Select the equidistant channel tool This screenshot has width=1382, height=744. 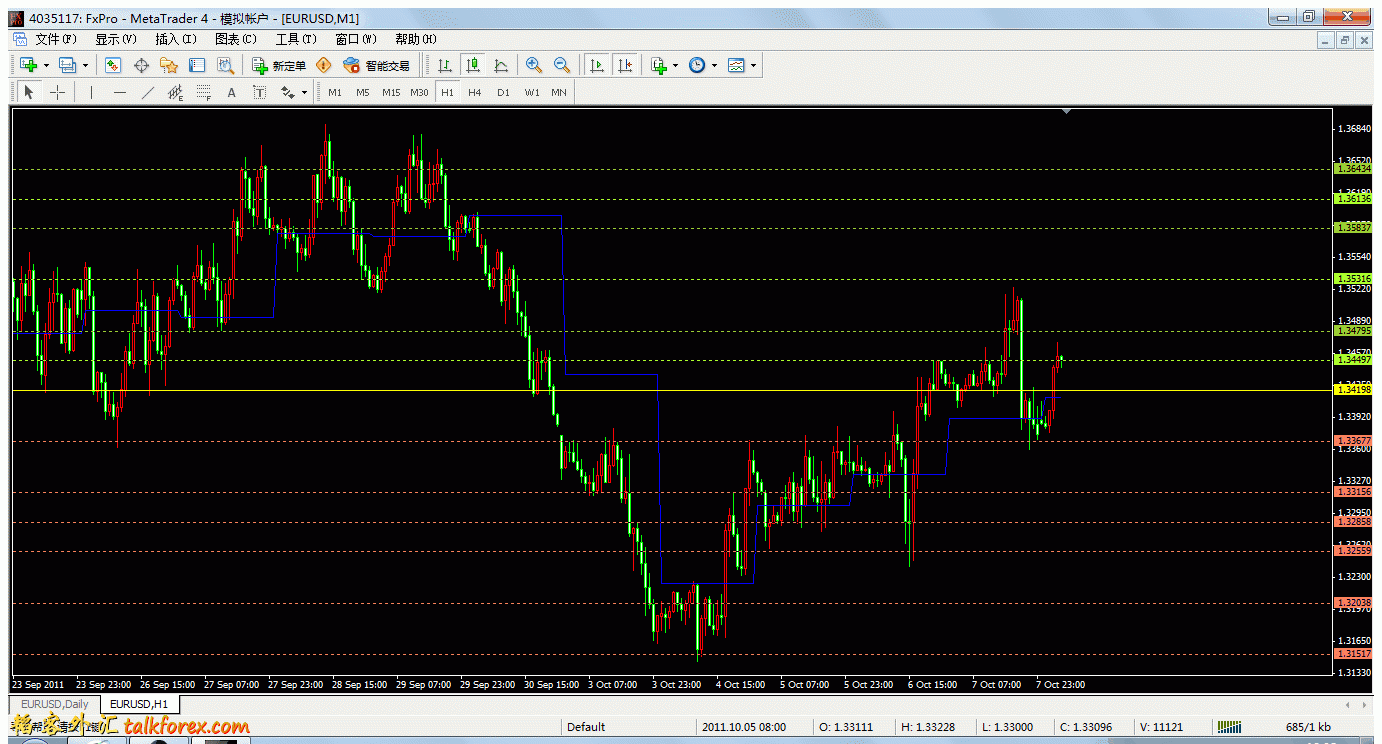(x=176, y=92)
